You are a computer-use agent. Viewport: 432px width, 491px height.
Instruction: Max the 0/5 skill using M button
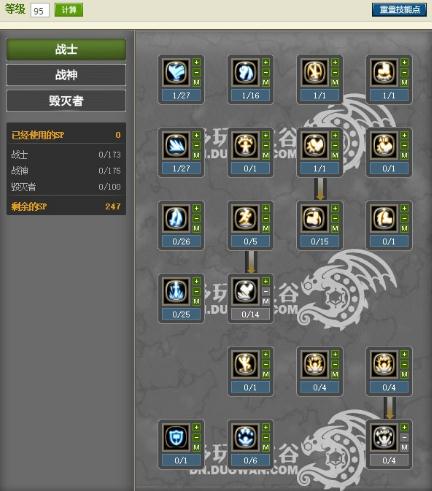(266, 228)
